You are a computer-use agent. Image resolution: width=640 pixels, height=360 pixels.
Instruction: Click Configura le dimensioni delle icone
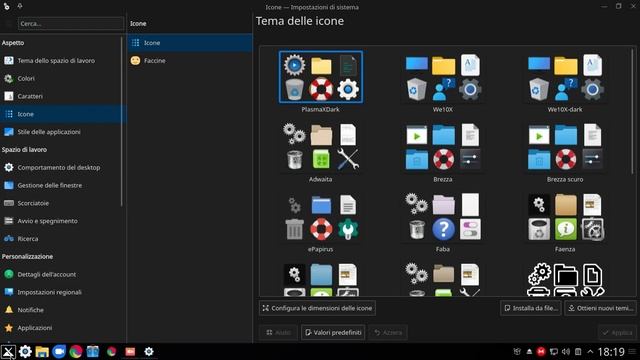(317, 308)
